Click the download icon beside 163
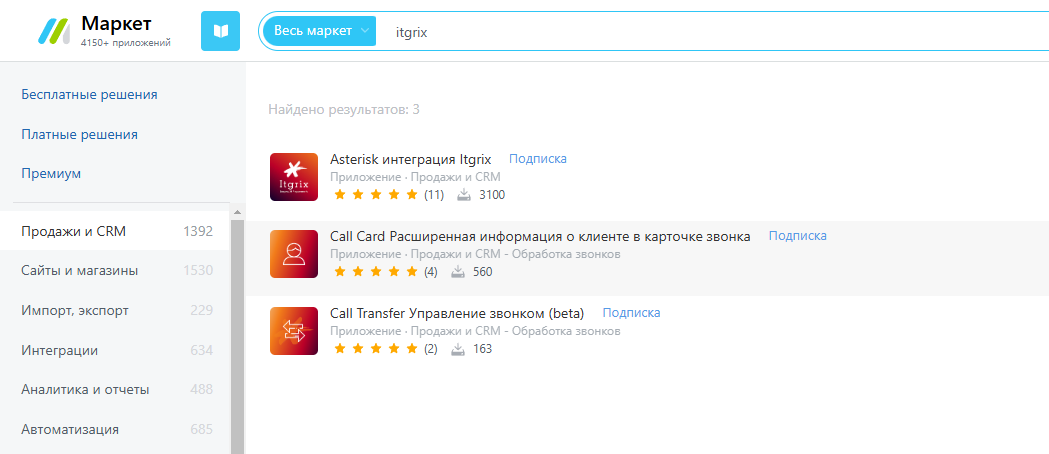The height and width of the screenshot is (454, 1049). (458, 349)
